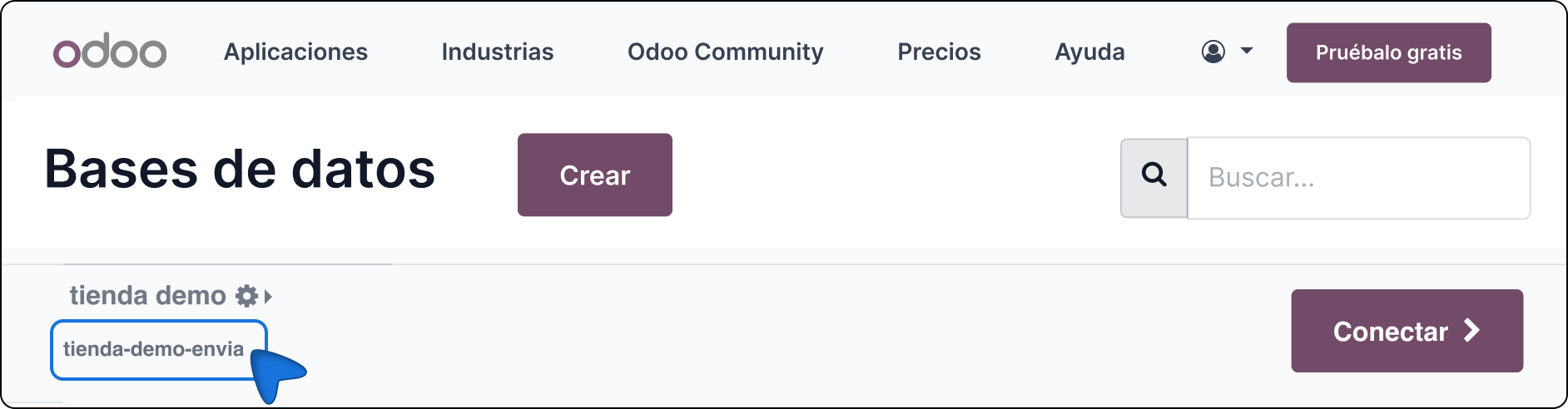Click the Bases de datos heading
The height and width of the screenshot is (409, 1568).
240,169
